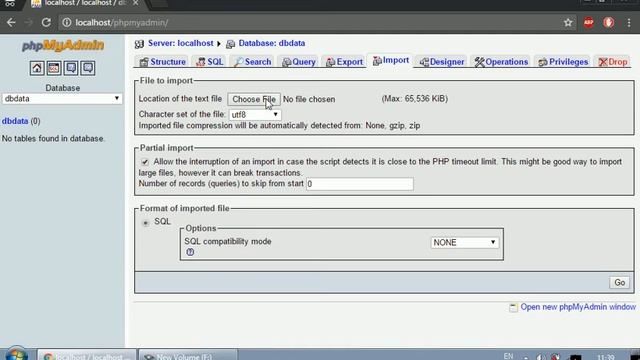This screenshot has height=360, width=640.
Task: Click the volume icon in system tray
Action: click(x=540, y=357)
